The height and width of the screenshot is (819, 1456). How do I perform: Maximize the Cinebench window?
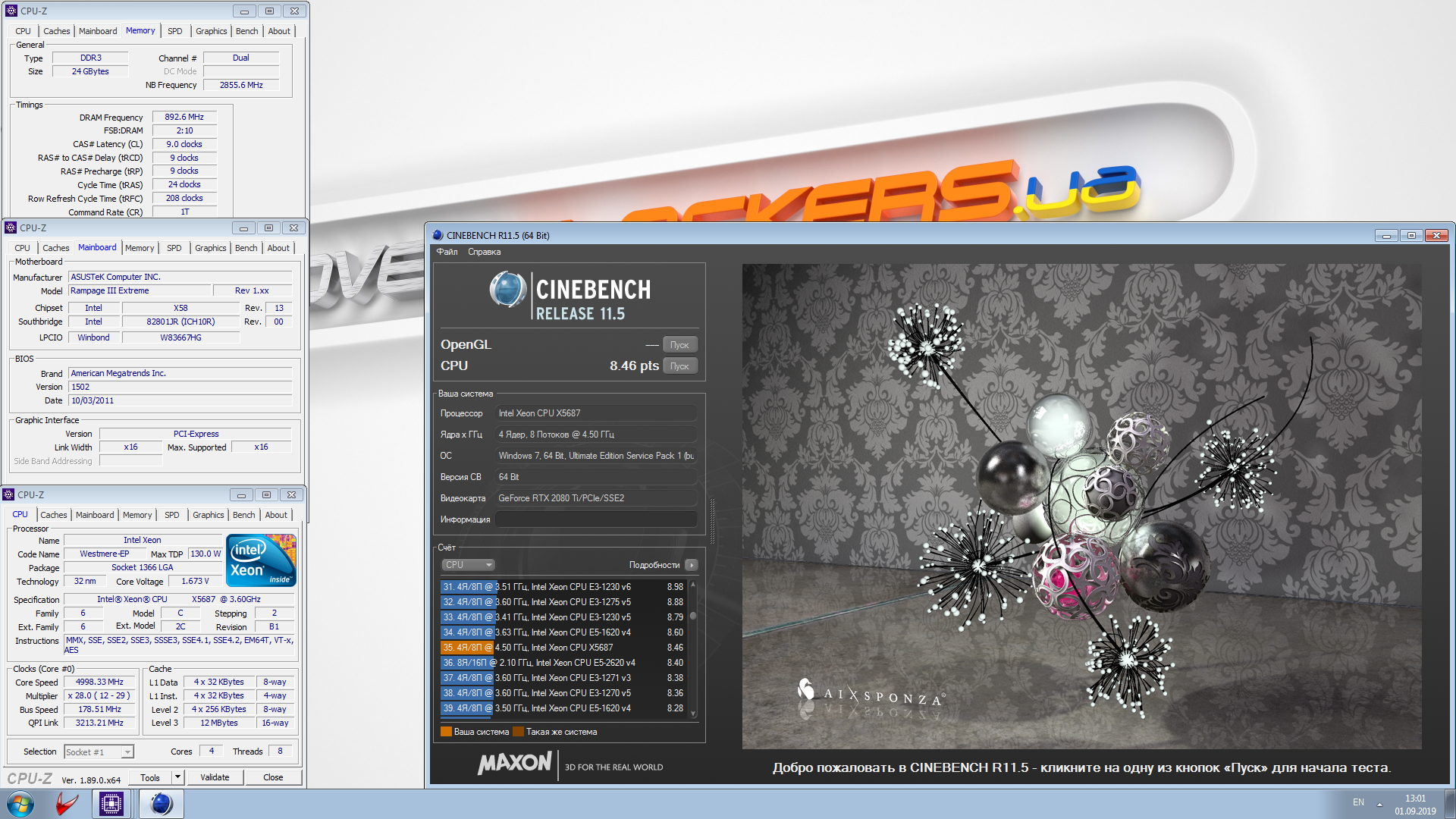(x=1411, y=235)
